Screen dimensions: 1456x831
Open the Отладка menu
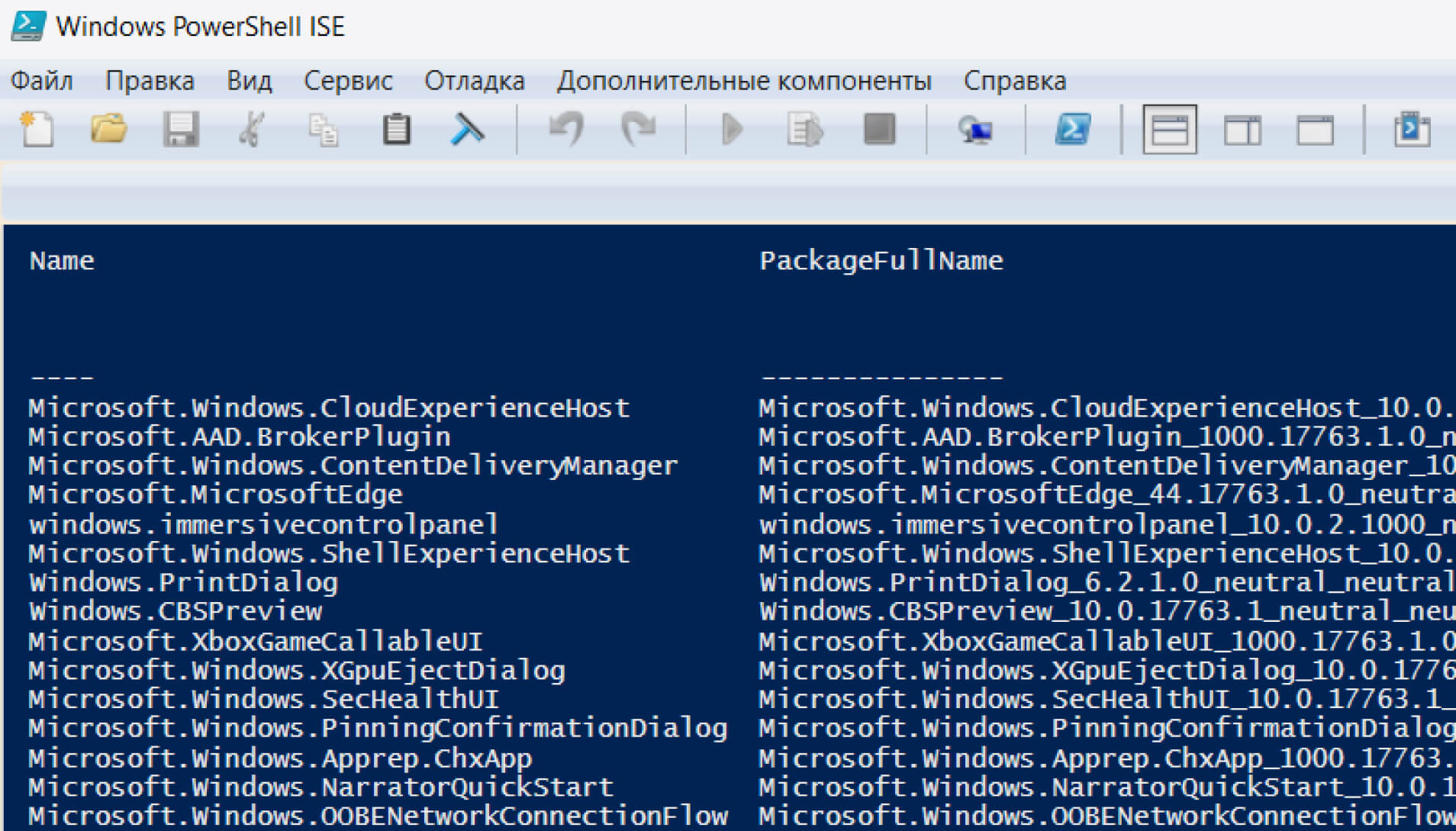(x=474, y=81)
